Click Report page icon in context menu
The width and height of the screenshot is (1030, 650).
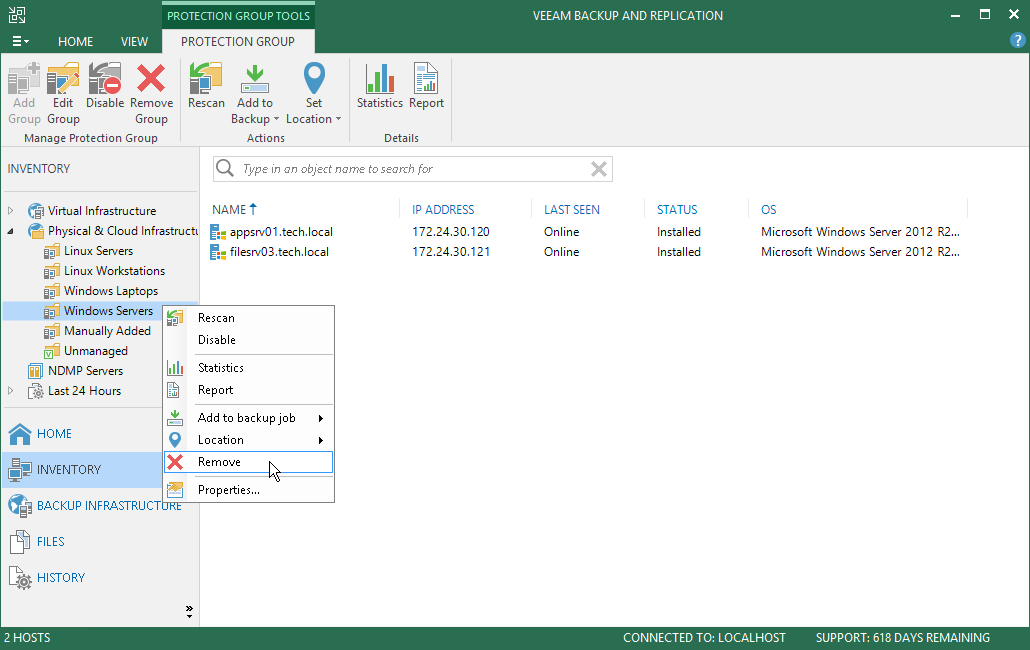(173, 390)
